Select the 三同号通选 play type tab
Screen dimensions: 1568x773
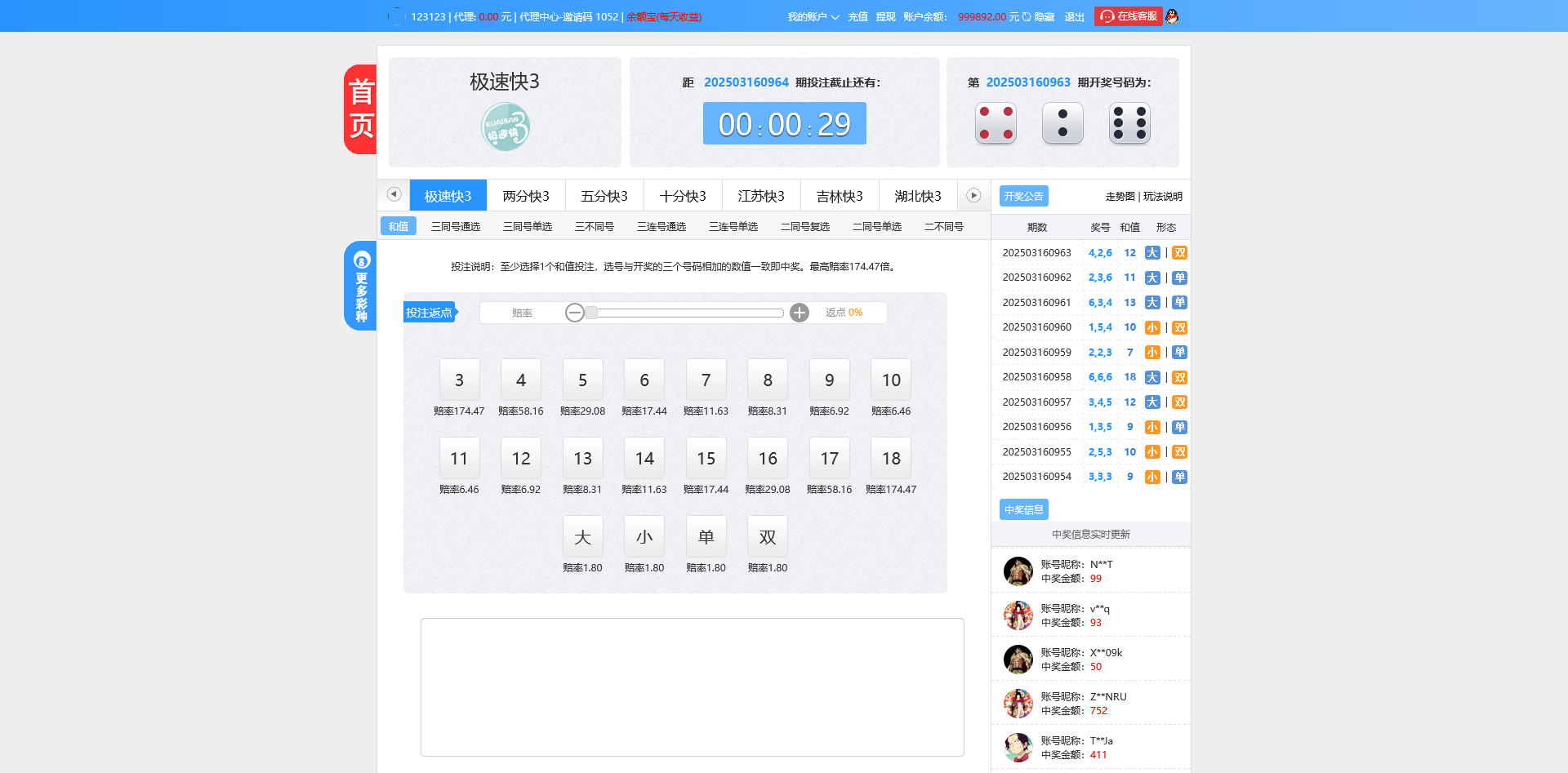coord(456,227)
